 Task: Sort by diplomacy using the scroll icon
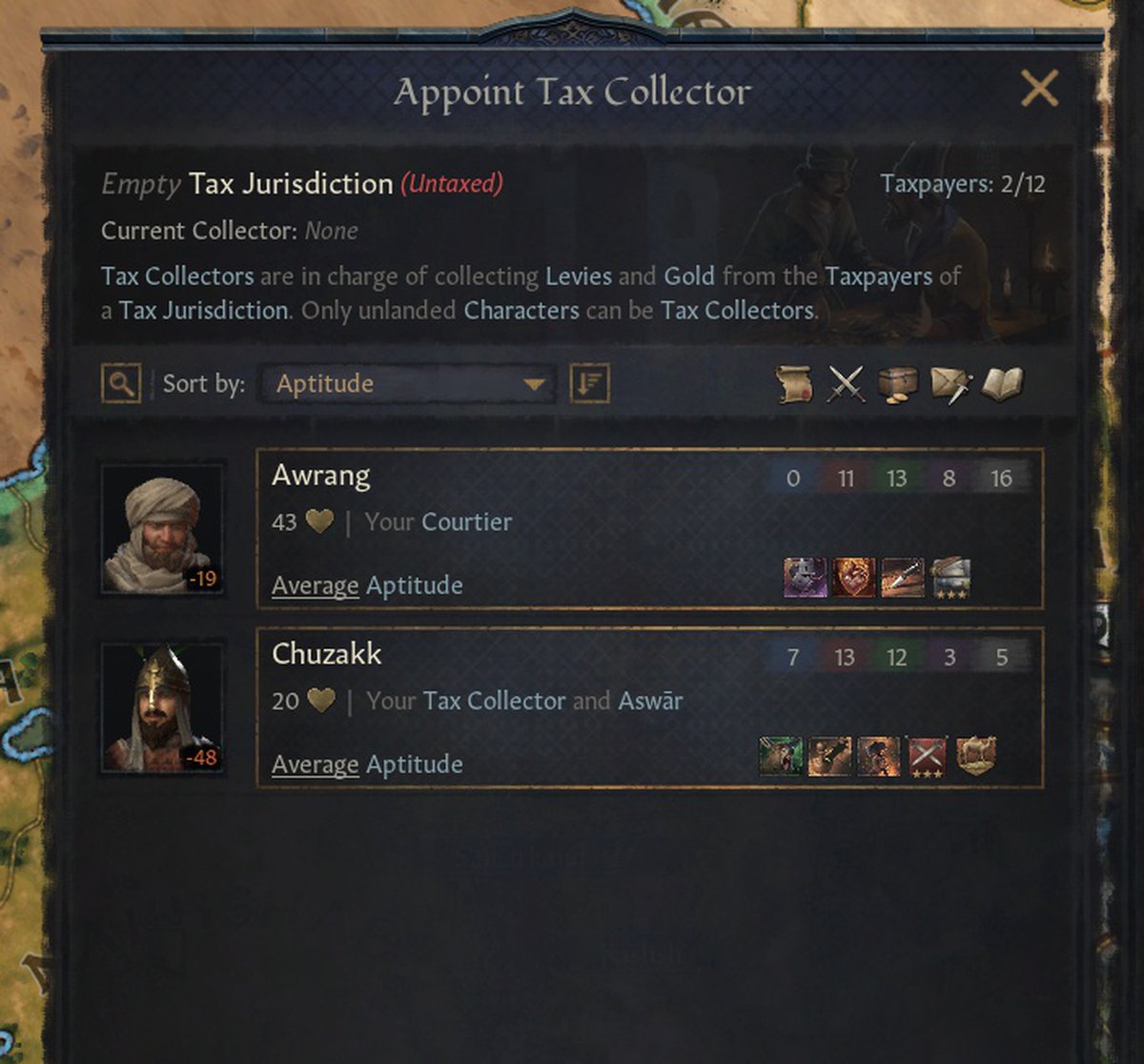pyautogui.click(x=793, y=384)
